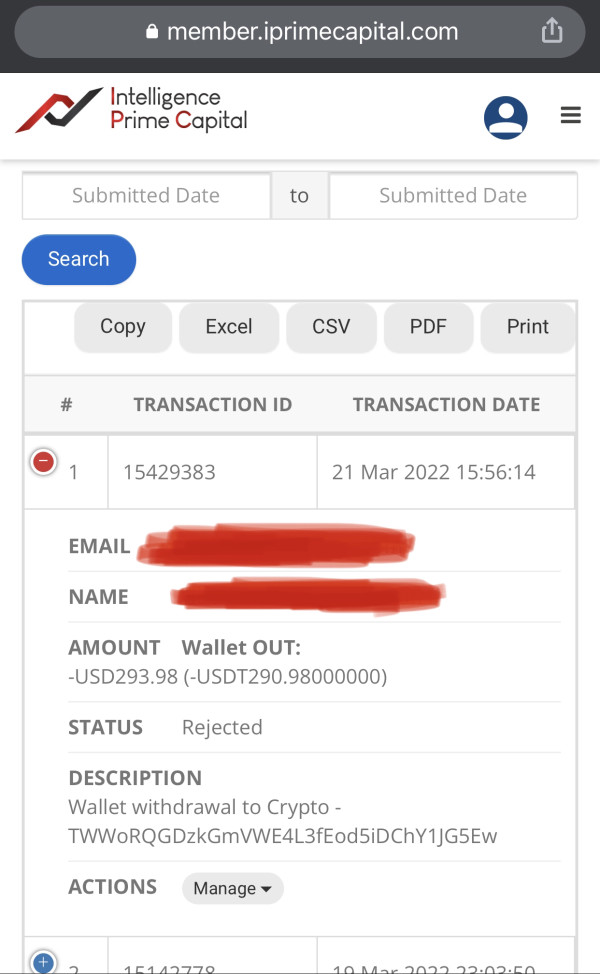Open the hamburger menu

tap(571, 116)
